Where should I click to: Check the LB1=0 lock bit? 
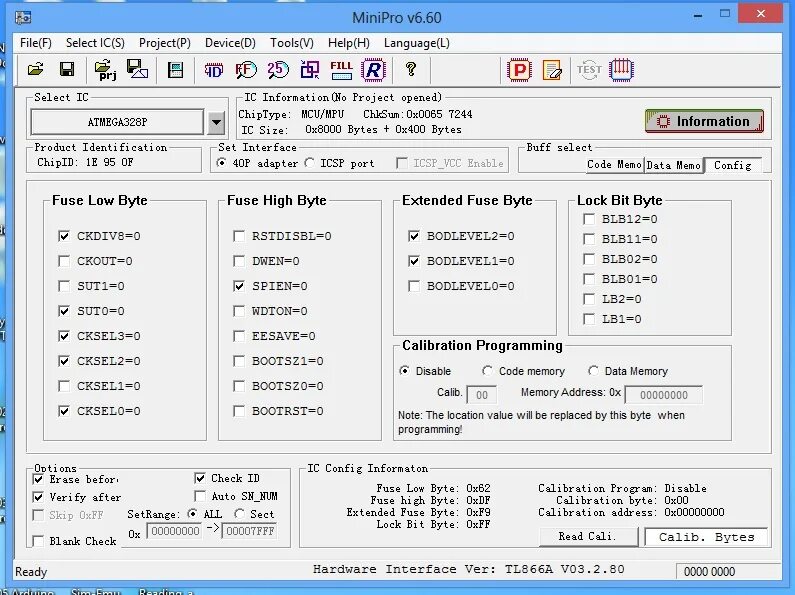[589, 319]
